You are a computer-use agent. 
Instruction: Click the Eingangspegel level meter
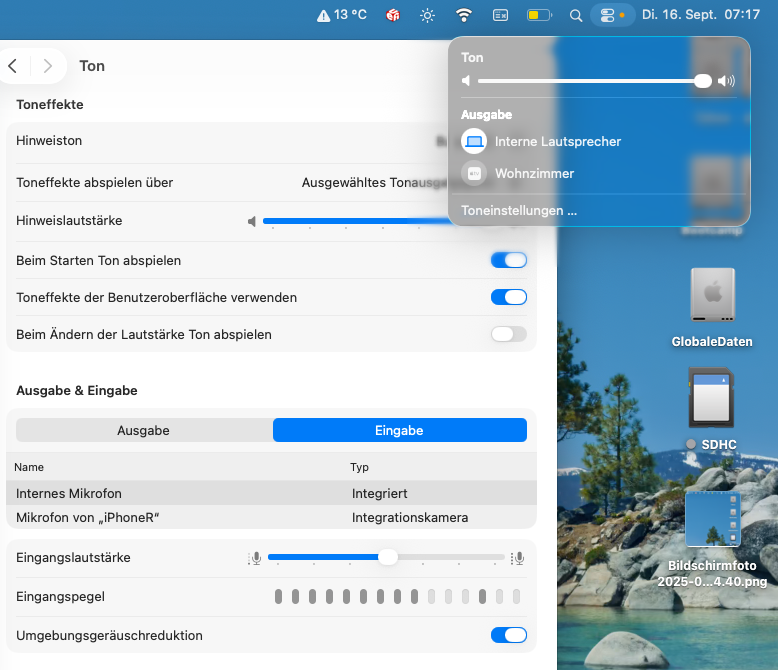tap(397, 597)
